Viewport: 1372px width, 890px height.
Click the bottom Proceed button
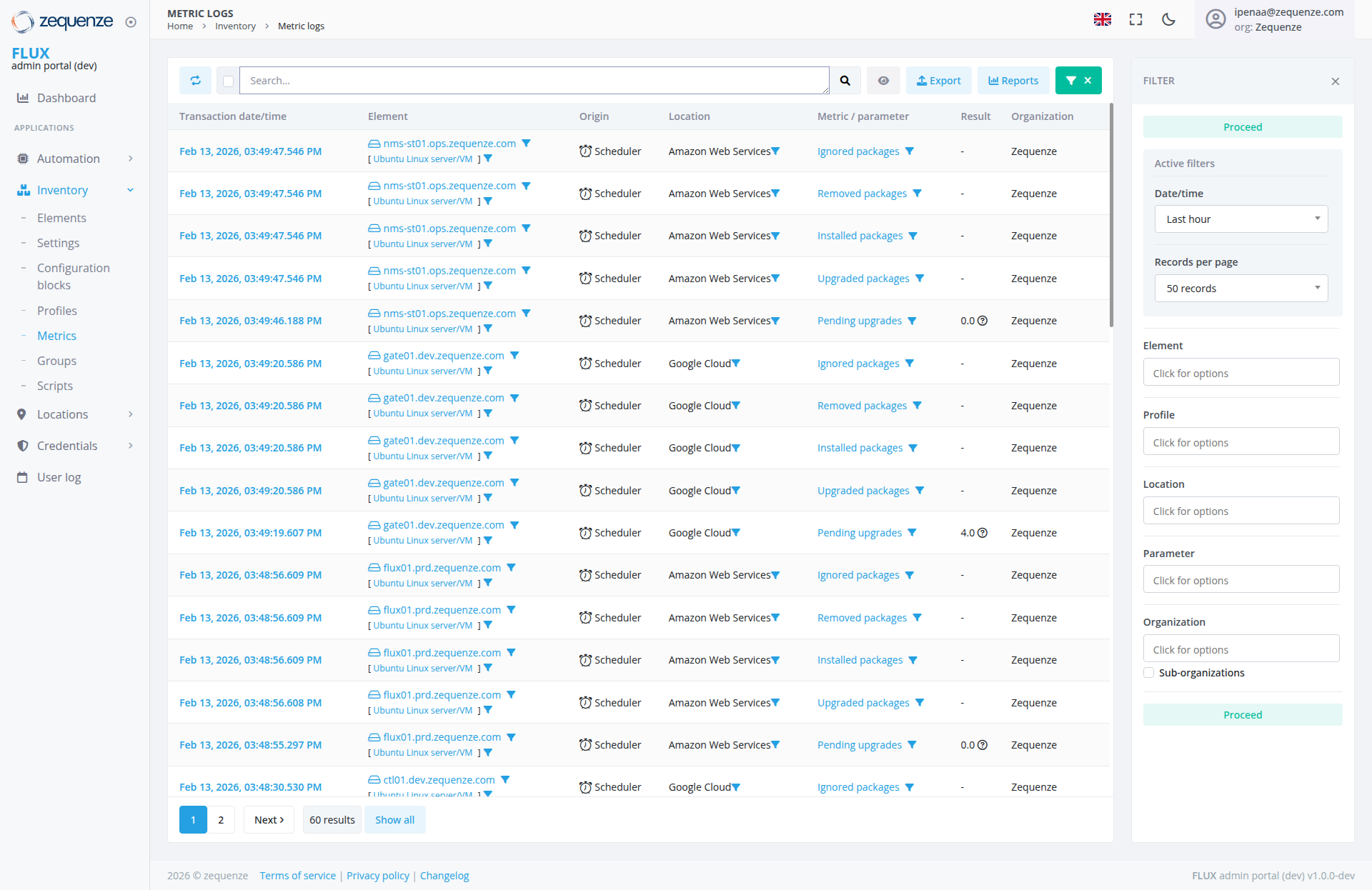click(1243, 715)
